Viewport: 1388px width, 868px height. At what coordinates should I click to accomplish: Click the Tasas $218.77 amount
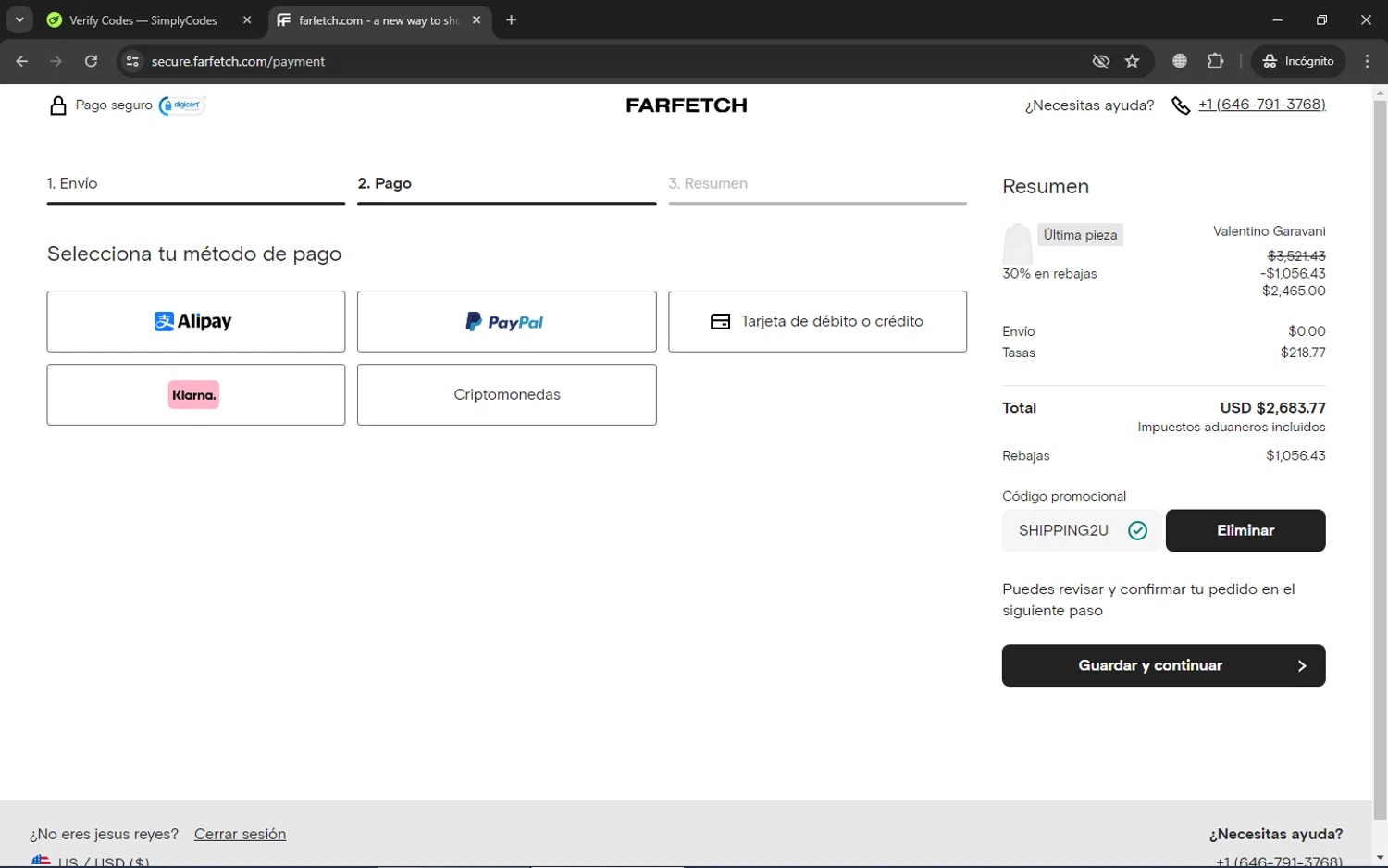point(1303,353)
